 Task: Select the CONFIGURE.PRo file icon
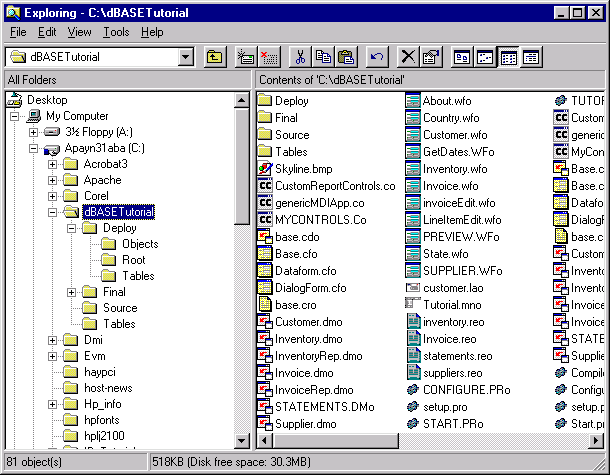(413, 390)
